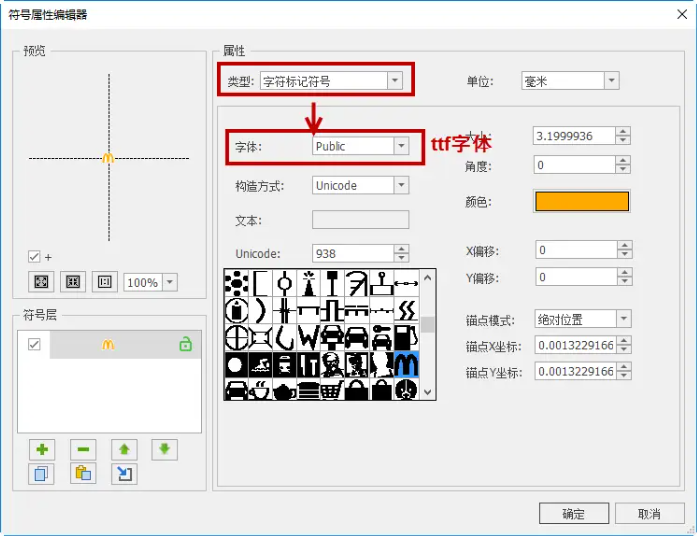The width and height of the screenshot is (698, 537).
Task: Open the 类型 symbol type dropdown
Action: (x=395, y=81)
